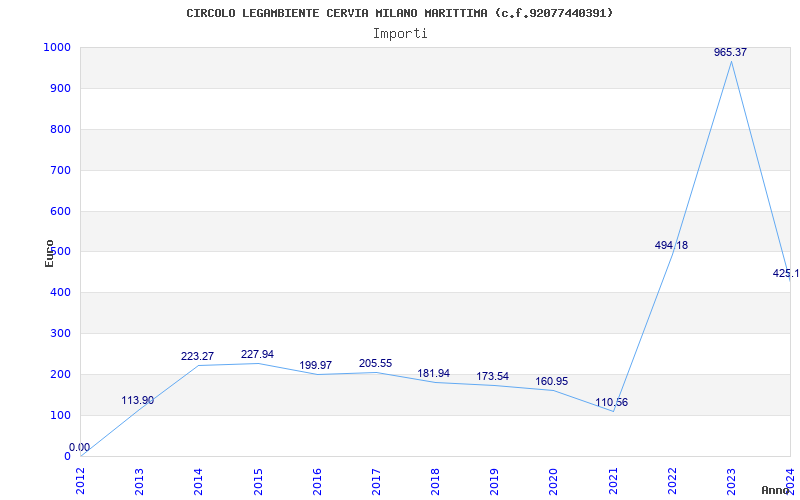The image size is (800, 500).
Task: Click the Importi subtitle
Action: tap(400, 33)
